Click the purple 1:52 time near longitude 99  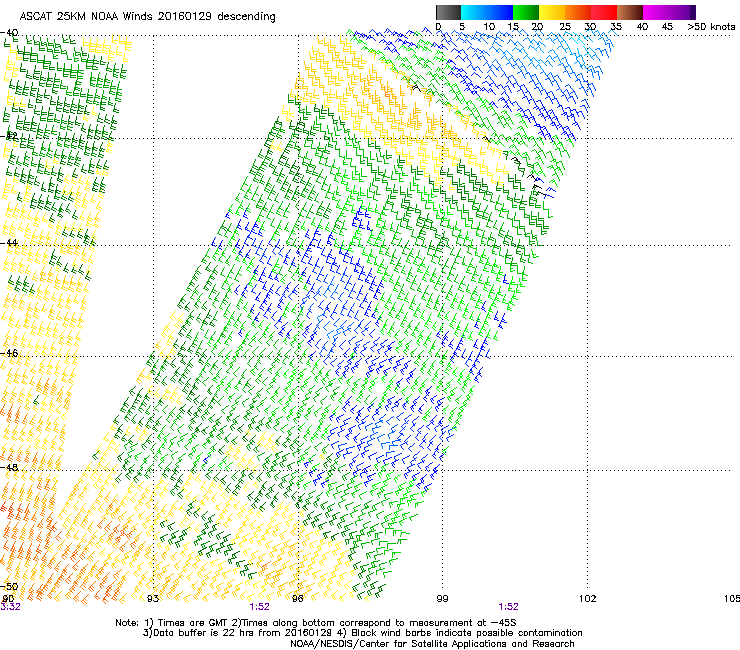click(508, 607)
